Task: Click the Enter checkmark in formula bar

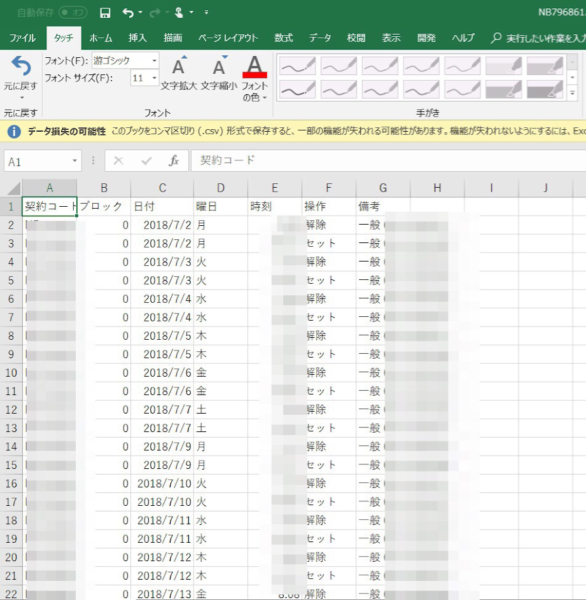Action: click(x=146, y=161)
